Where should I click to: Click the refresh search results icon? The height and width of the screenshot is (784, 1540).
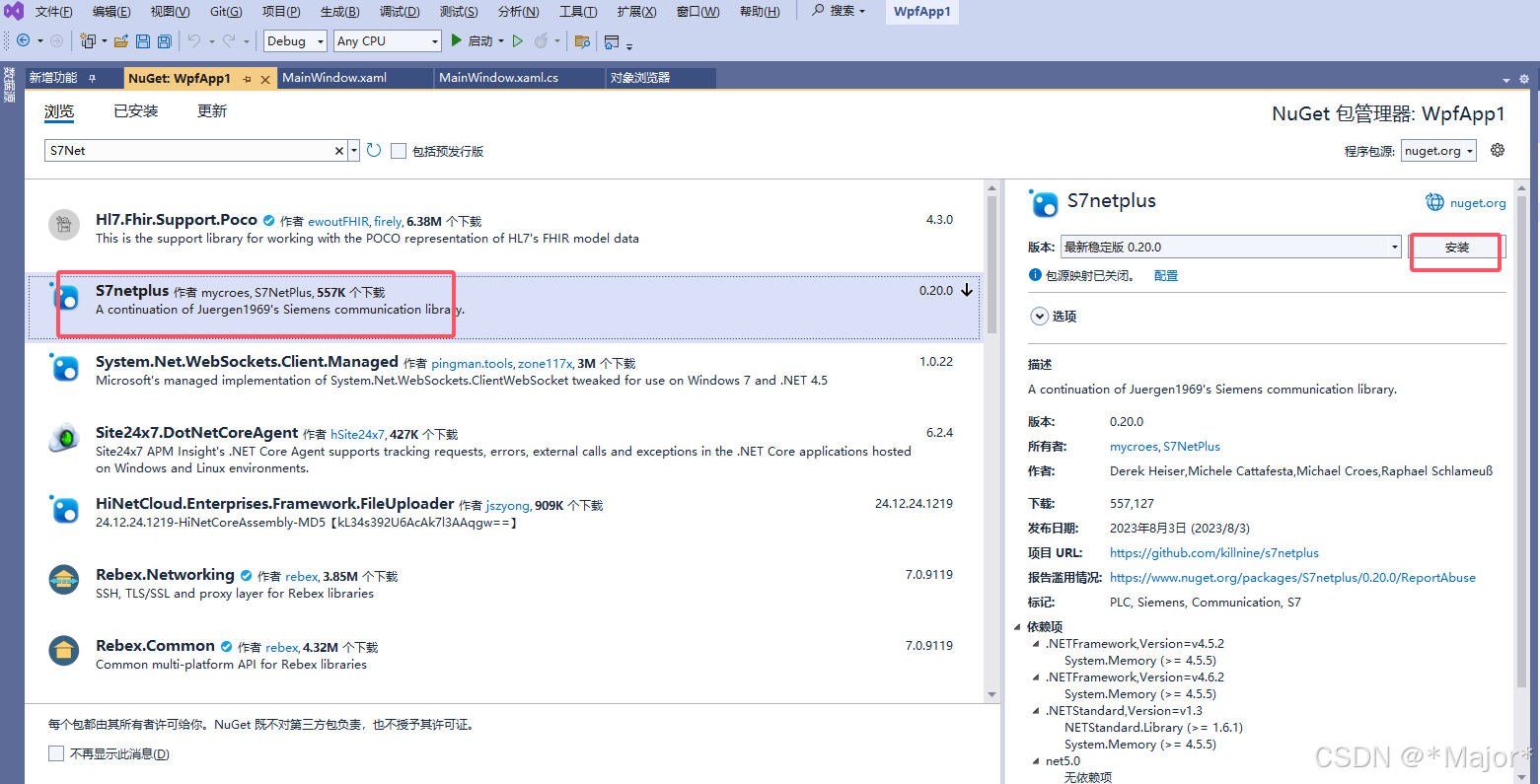(x=373, y=150)
